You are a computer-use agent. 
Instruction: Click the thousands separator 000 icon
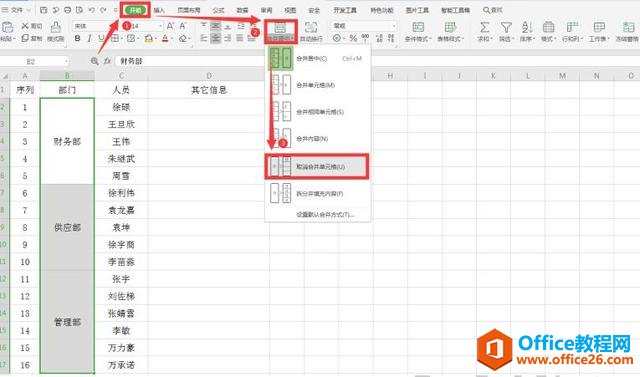click(365, 38)
